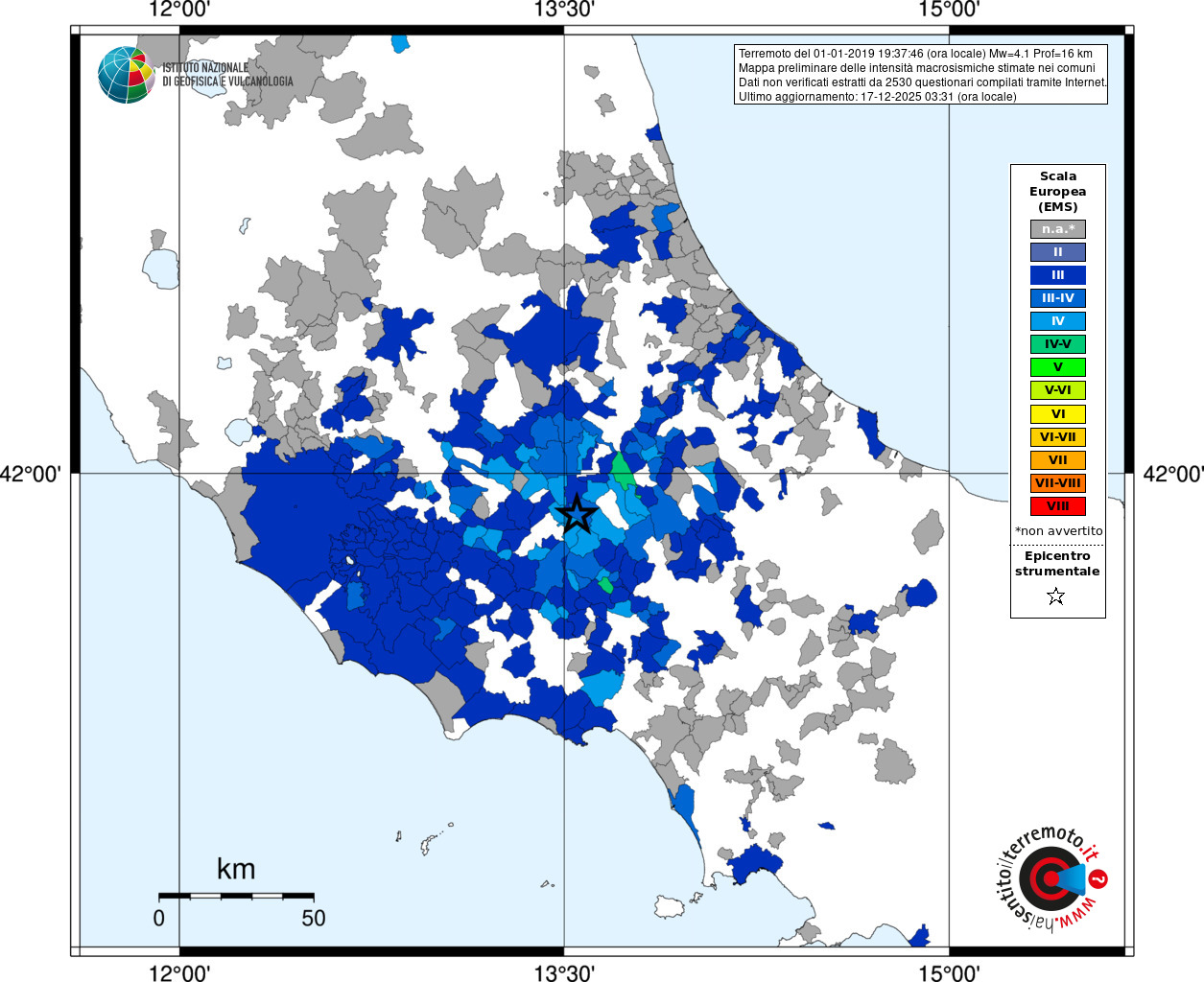Image resolution: width=1204 pixels, height=982 pixels.
Task: Click the left 42°00' latitude label
Action: click(x=31, y=474)
